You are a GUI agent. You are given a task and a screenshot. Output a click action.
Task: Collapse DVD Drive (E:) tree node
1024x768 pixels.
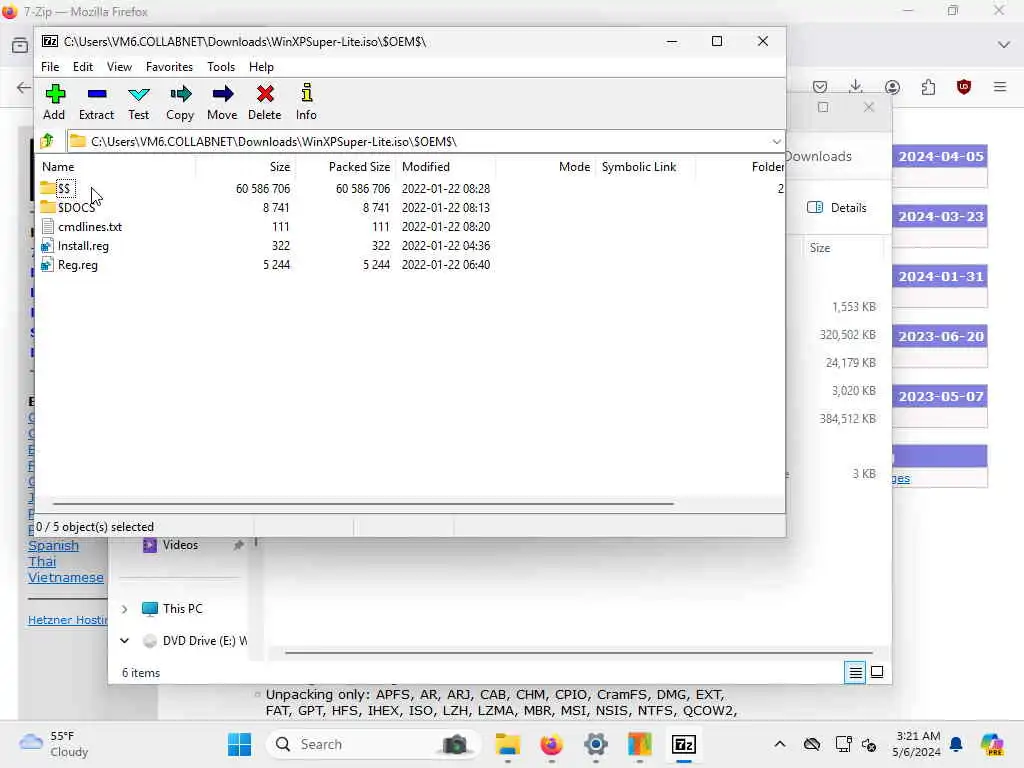point(124,641)
